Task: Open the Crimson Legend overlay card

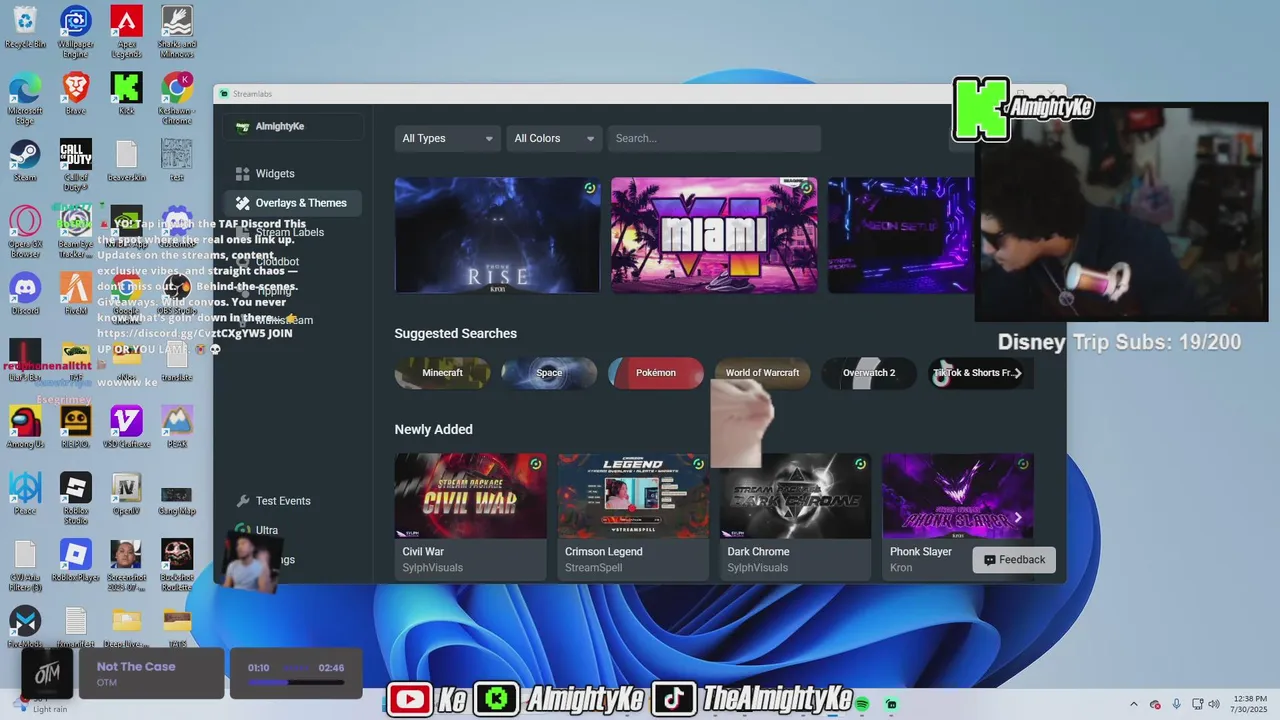Action: pyautogui.click(x=633, y=516)
